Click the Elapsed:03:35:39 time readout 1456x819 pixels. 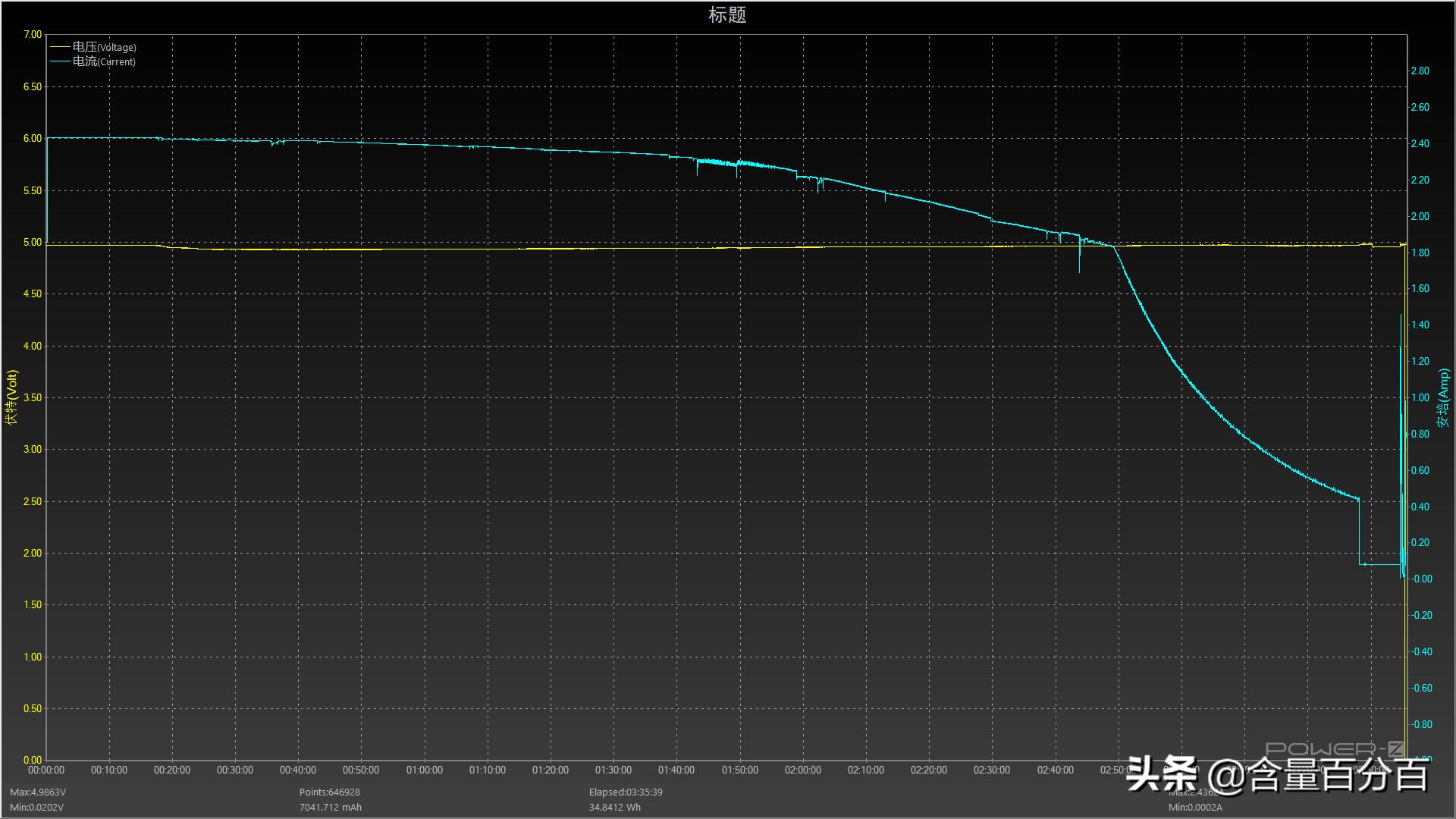point(626,792)
